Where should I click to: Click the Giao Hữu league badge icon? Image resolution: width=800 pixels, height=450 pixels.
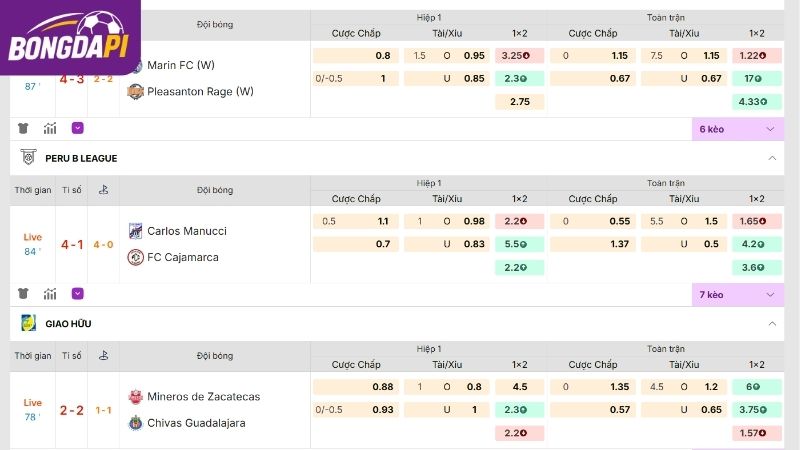29,323
